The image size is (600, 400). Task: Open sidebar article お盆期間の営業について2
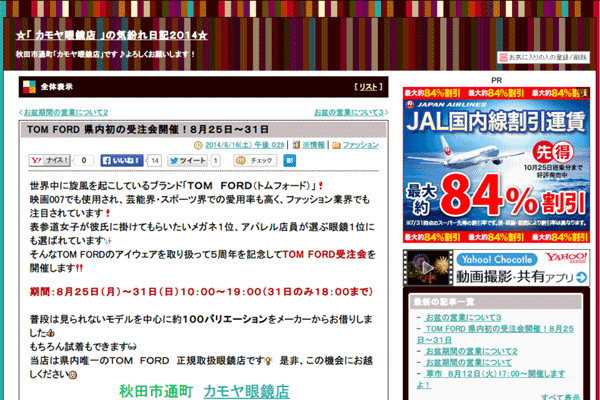[471, 351]
